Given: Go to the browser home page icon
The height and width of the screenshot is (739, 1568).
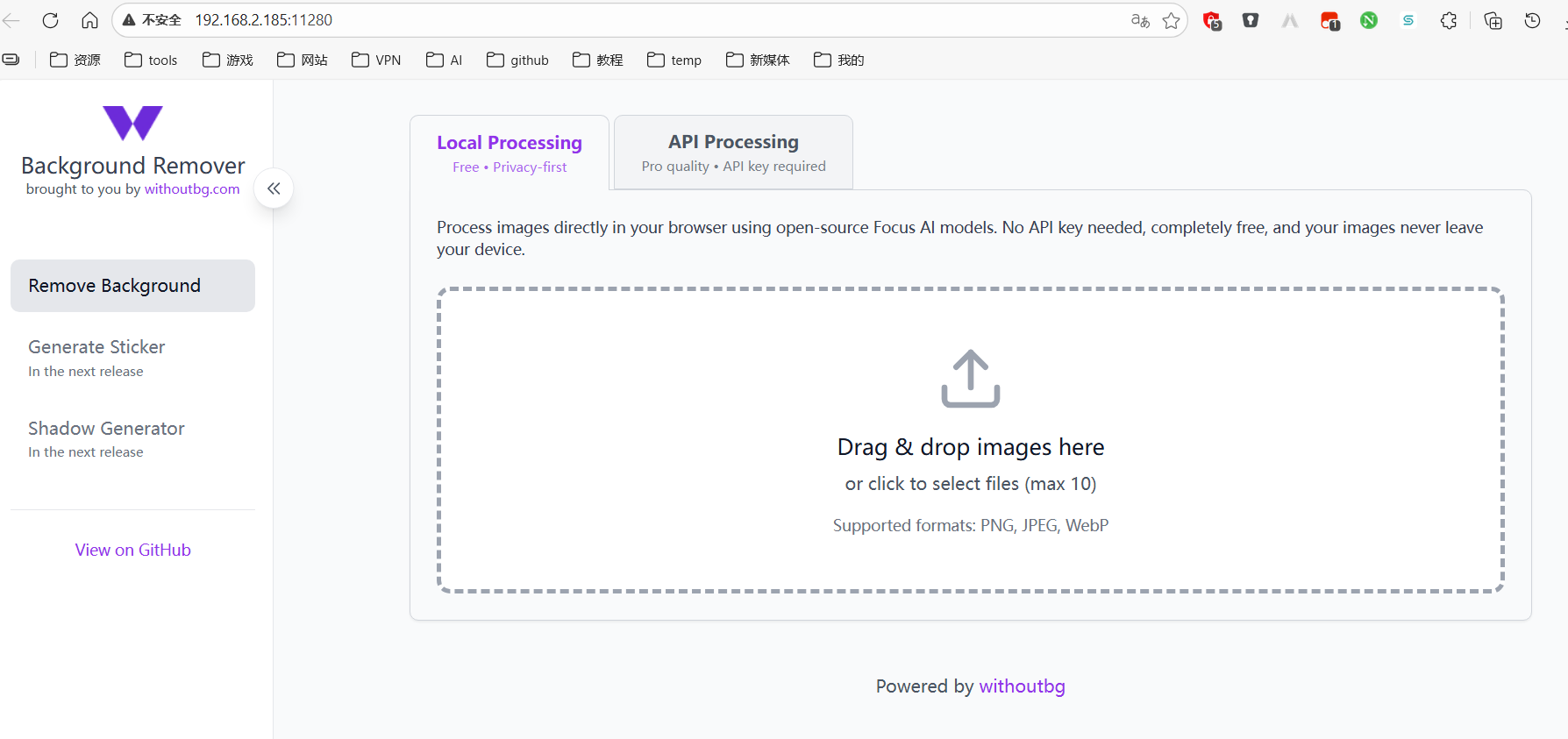Looking at the screenshot, I should [x=89, y=20].
